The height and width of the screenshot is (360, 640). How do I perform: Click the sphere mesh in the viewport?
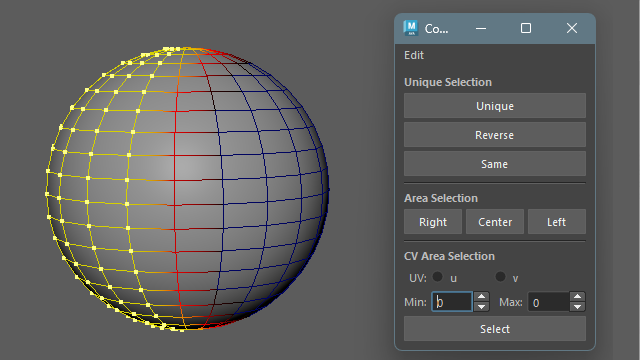coord(187,189)
